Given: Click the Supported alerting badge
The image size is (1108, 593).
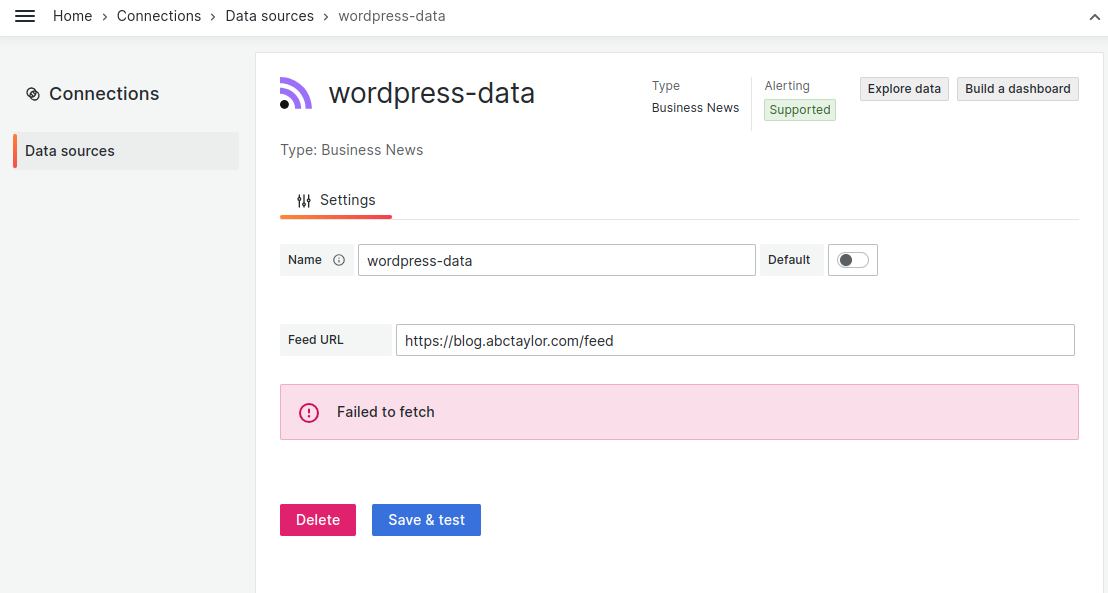Looking at the screenshot, I should tap(800, 110).
